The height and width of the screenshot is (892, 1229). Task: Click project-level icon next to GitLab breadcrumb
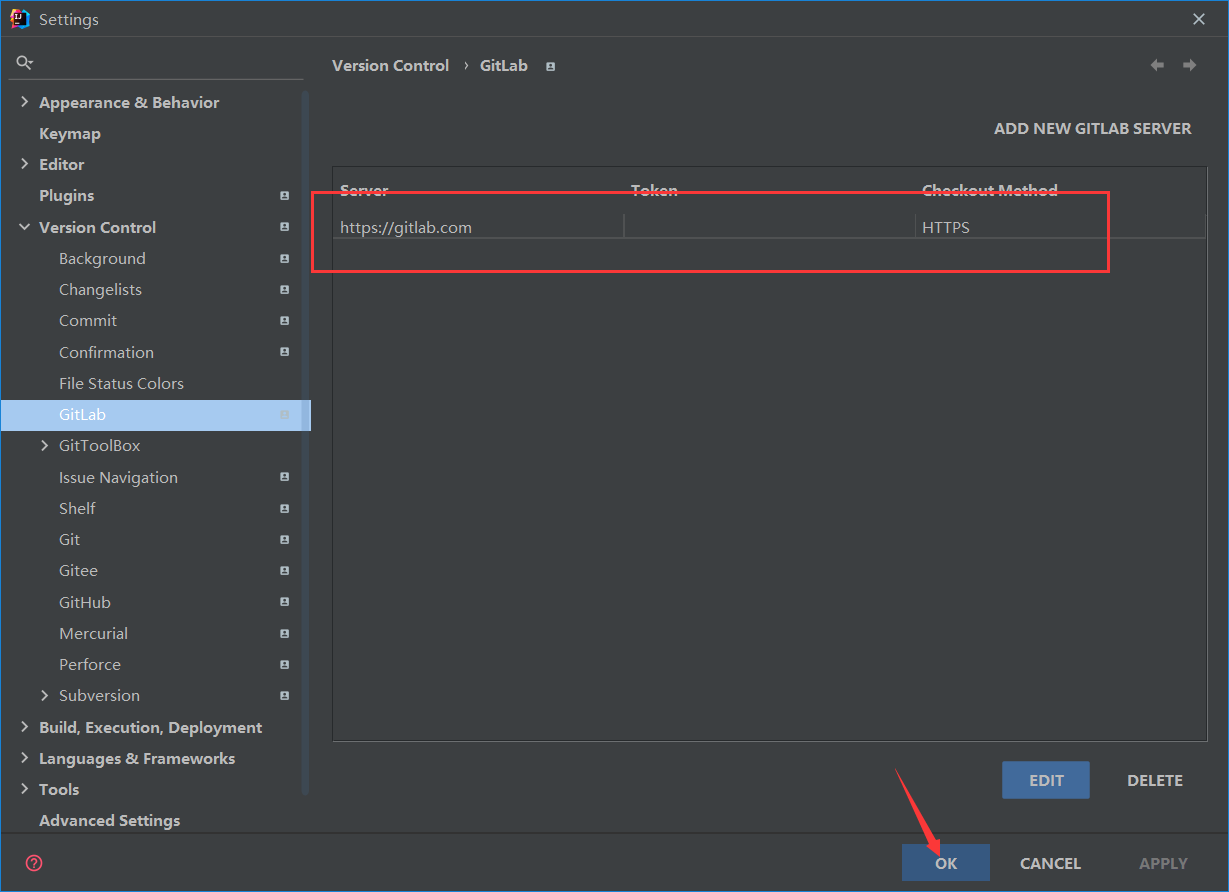coord(550,66)
